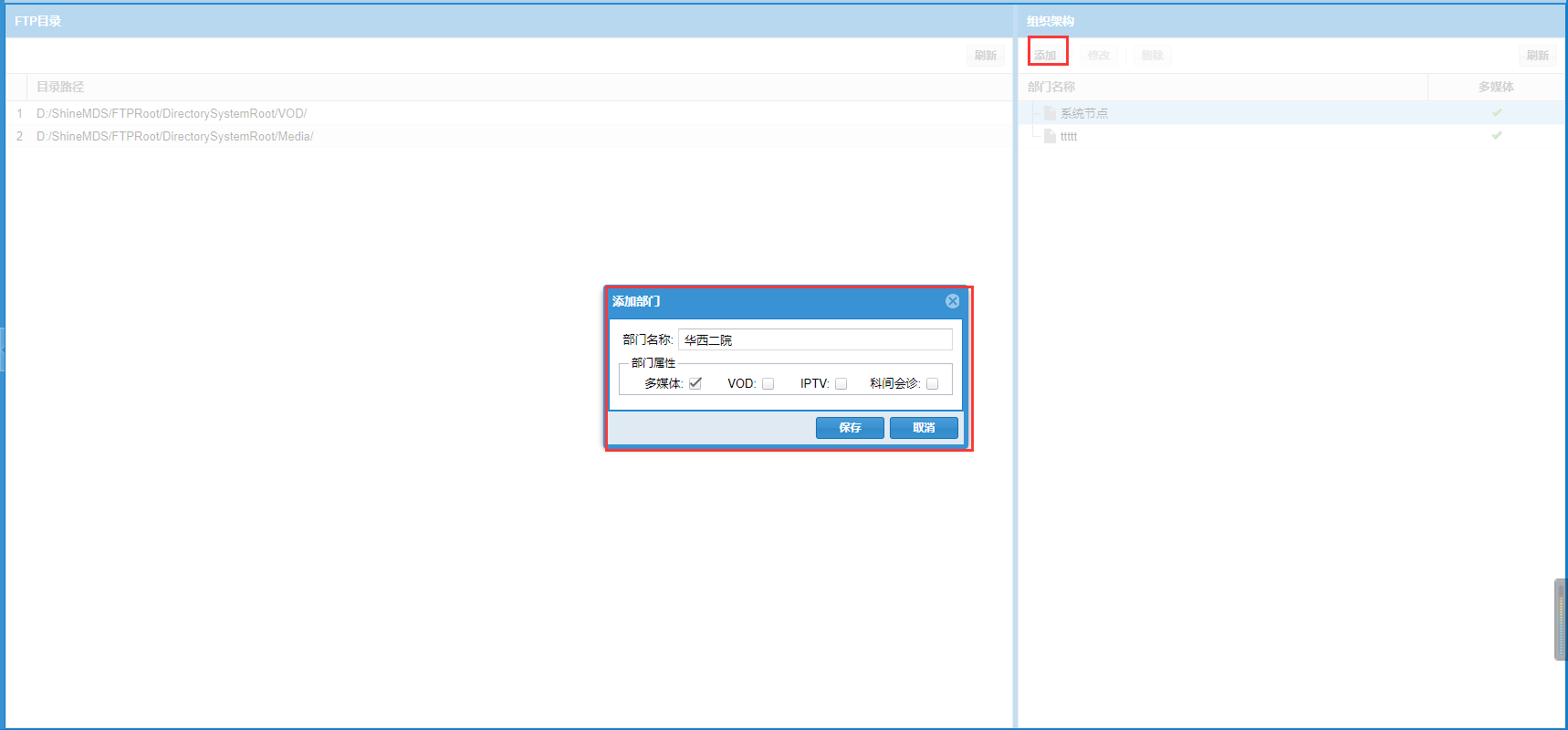Click the green checkmark in ttttt row
Screen dimensions: 1568x730
[x=1497, y=135]
